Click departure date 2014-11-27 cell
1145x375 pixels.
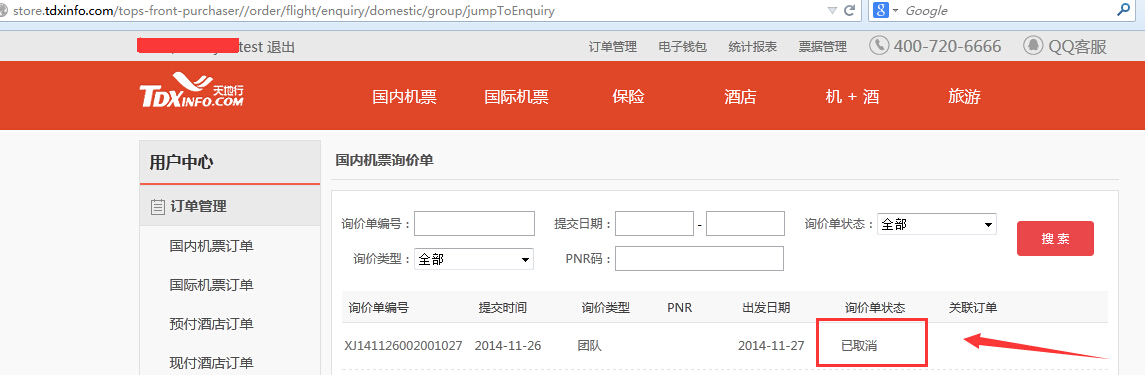click(771, 345)
